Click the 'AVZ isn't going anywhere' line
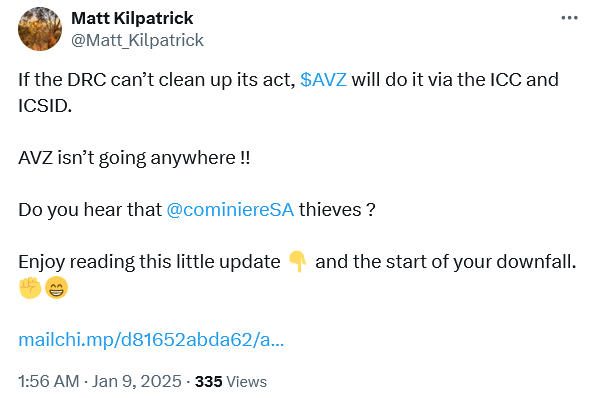Viewport: 598px width, 398px height. click(x=134, y=158)
